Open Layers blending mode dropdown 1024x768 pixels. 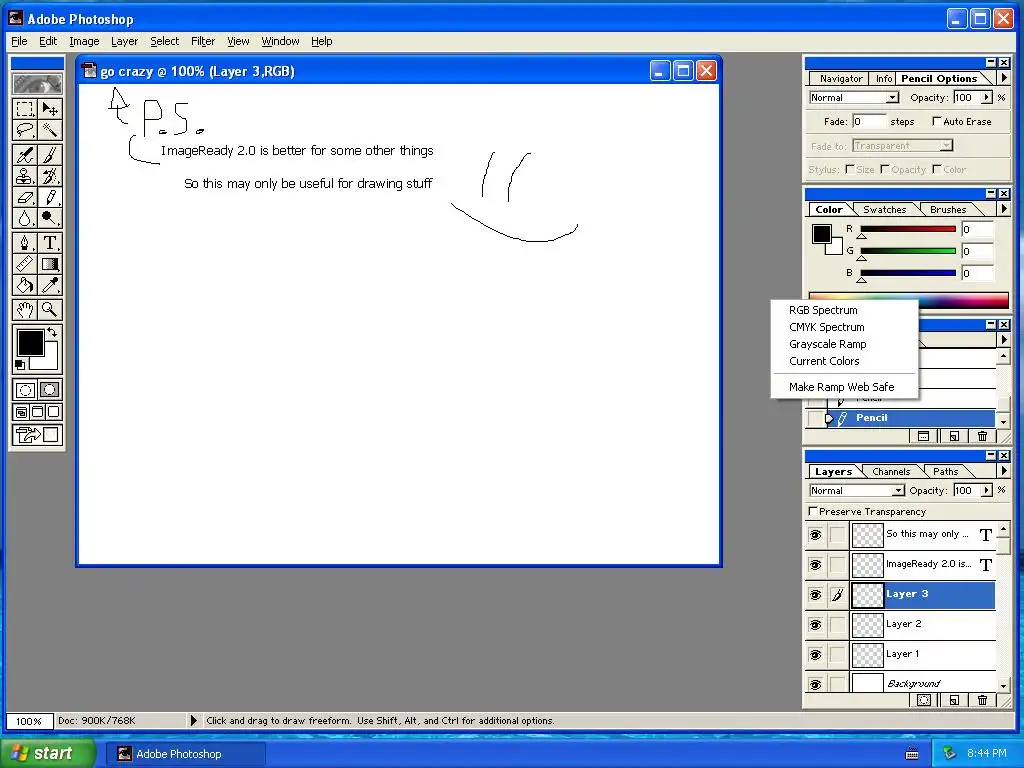click(899, 490)
